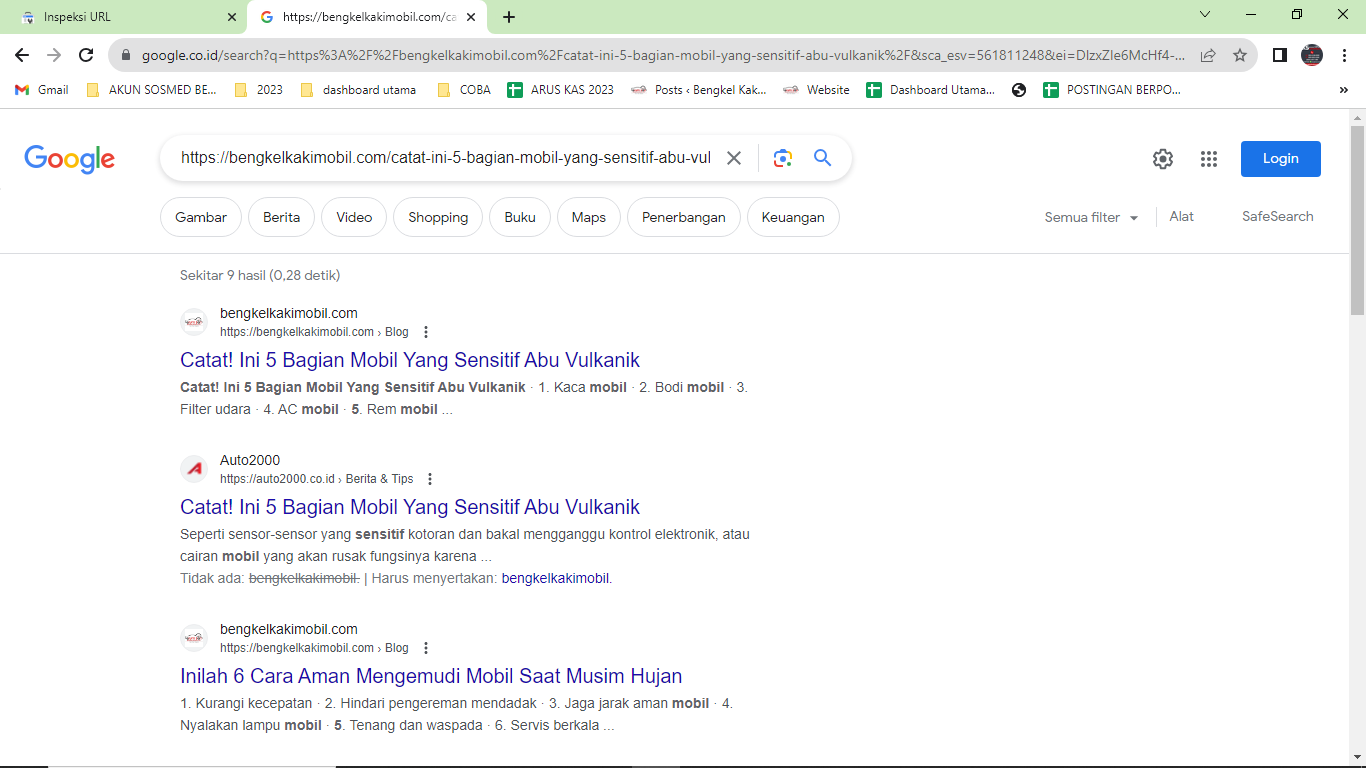Open Chrome three-dot menu
This screenshot has height=768, width=1366.
tap(1344, 55)
